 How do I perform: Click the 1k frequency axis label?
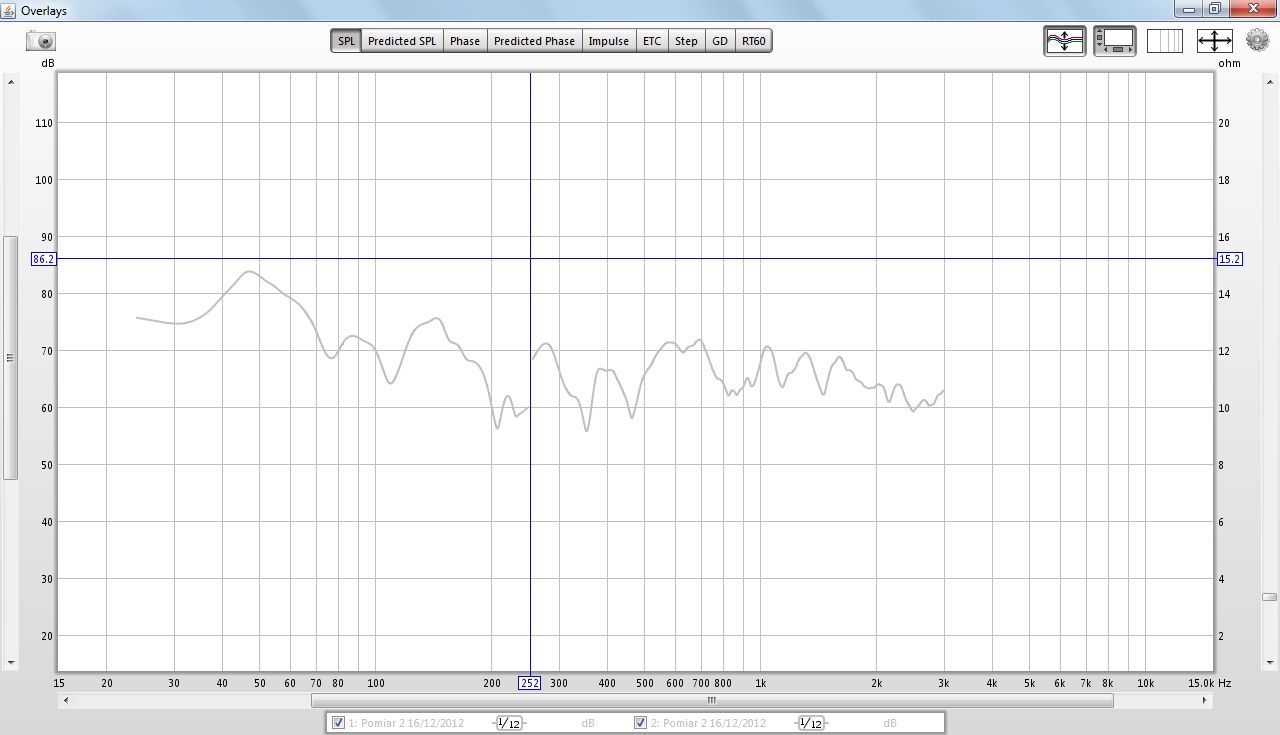(x=761, y=684)
